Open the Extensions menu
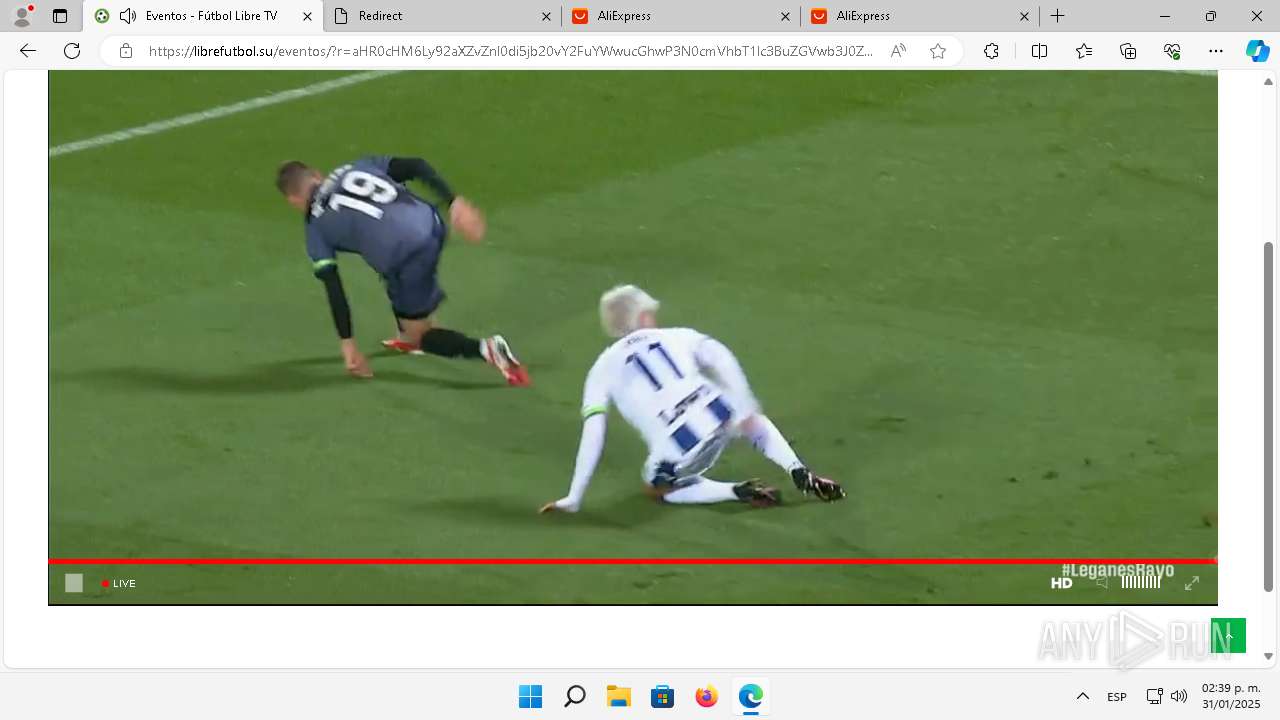Screen dimensions: 1280x720 click(991, 51)
